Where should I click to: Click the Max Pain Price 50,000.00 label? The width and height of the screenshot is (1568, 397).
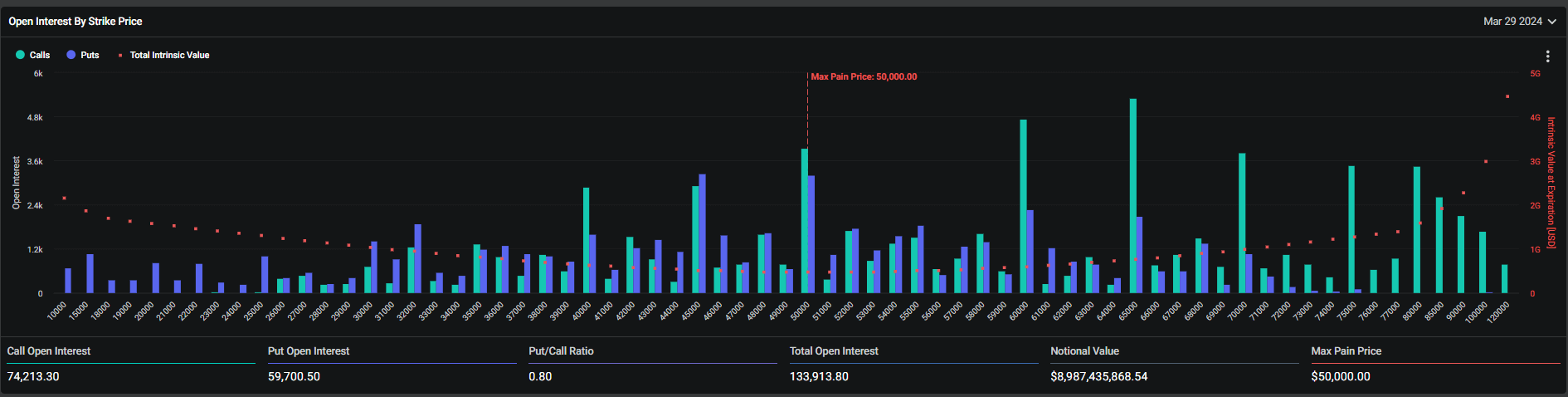tap(864, 76)
